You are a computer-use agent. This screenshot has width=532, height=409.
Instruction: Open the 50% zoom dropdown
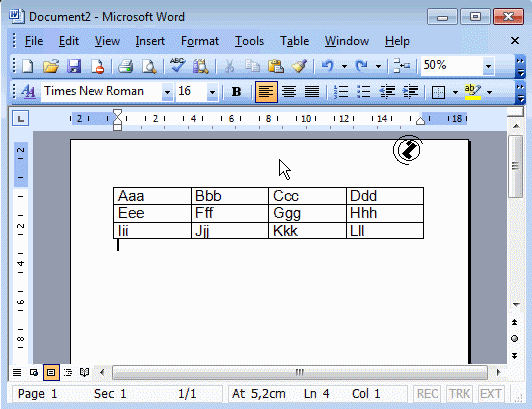(488, 66)
